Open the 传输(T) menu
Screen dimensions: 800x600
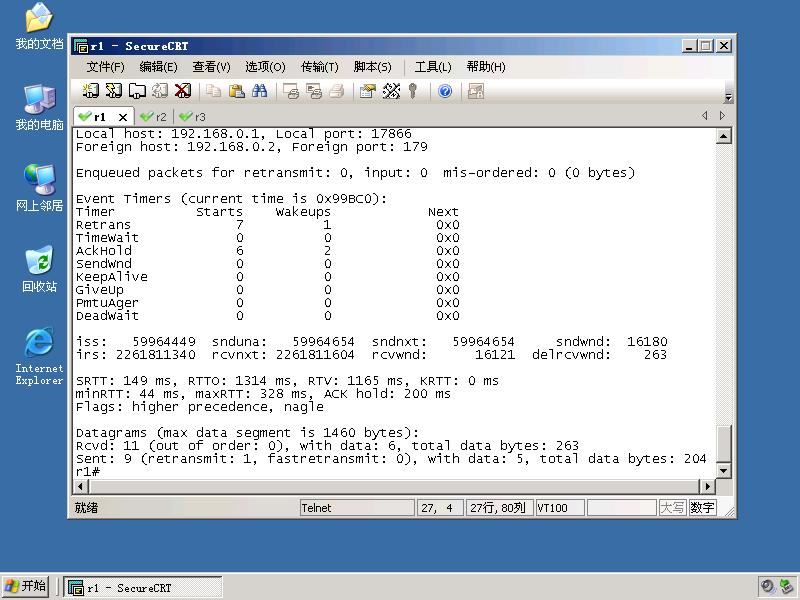click(x=319, y=67)
